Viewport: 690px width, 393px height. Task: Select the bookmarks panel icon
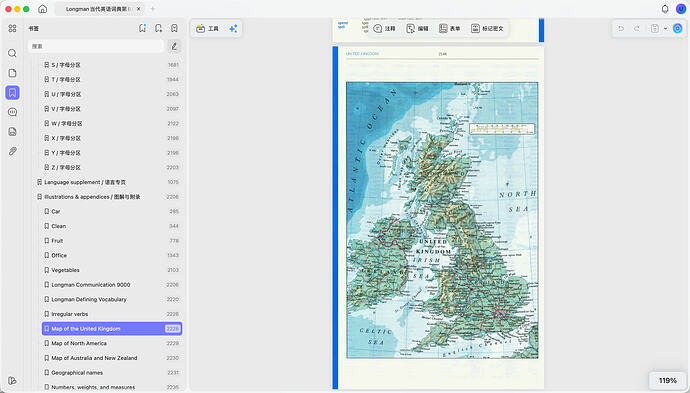point(12,92)
